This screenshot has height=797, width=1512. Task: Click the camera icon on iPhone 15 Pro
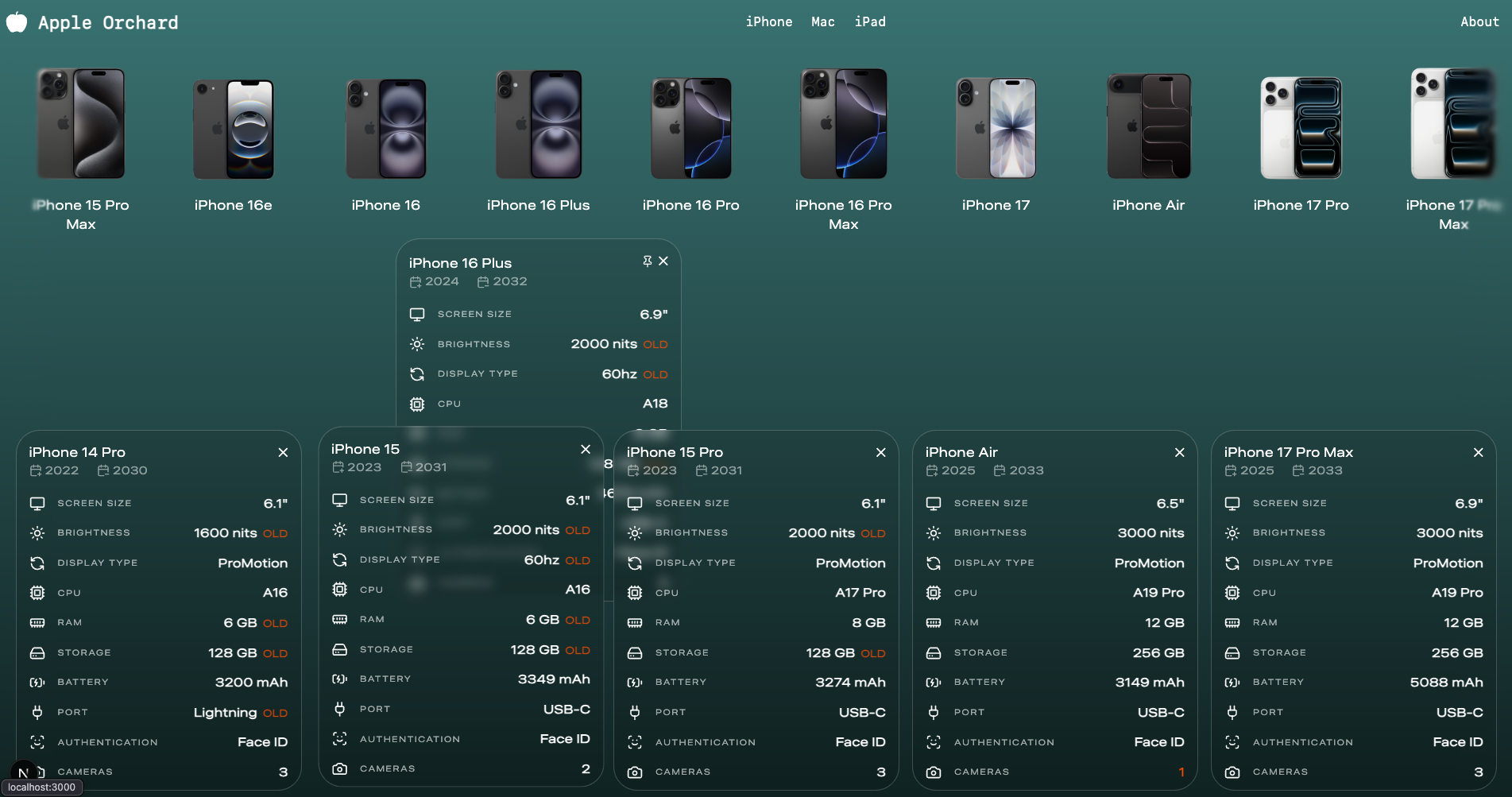point(635,772)
